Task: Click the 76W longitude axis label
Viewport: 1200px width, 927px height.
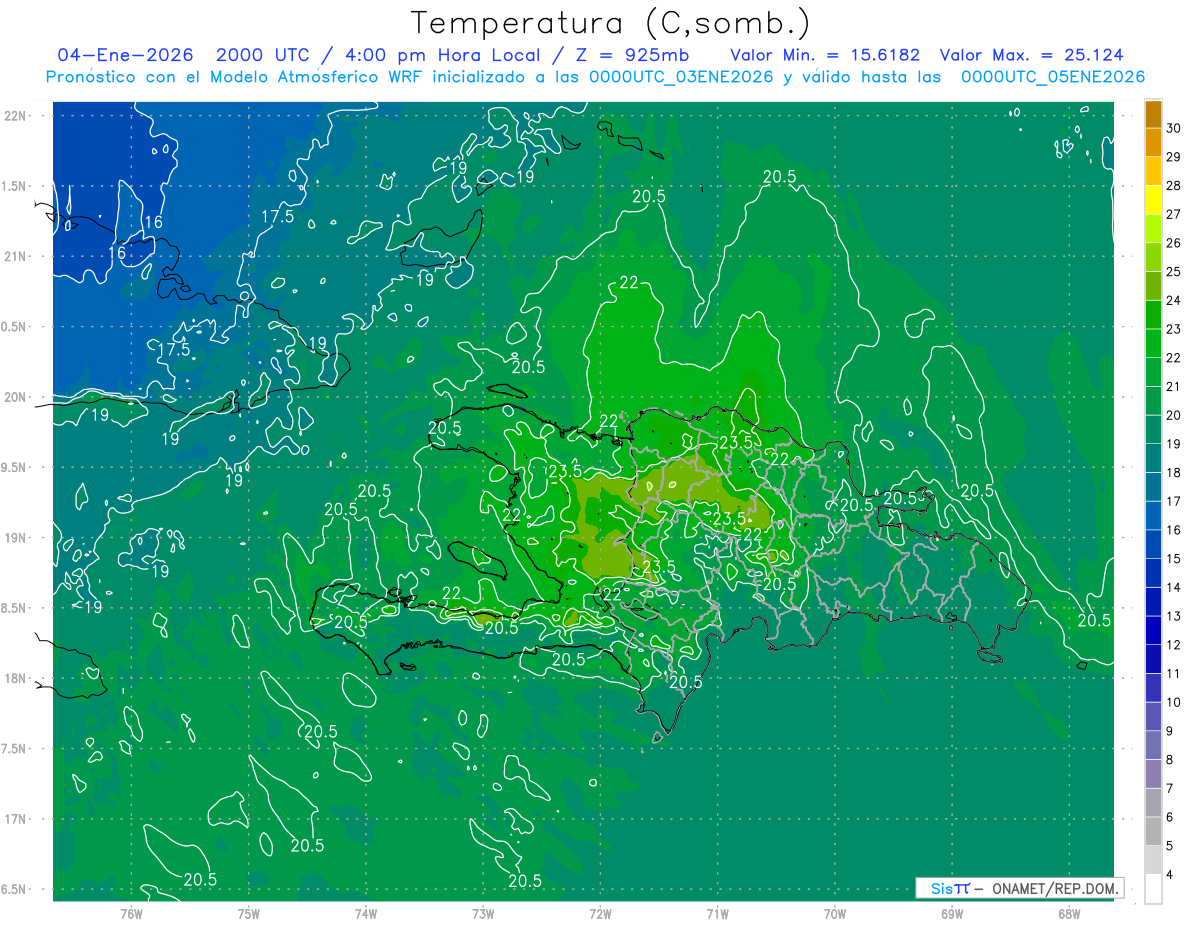Action: pyautogui.click(x=131, y=914)
